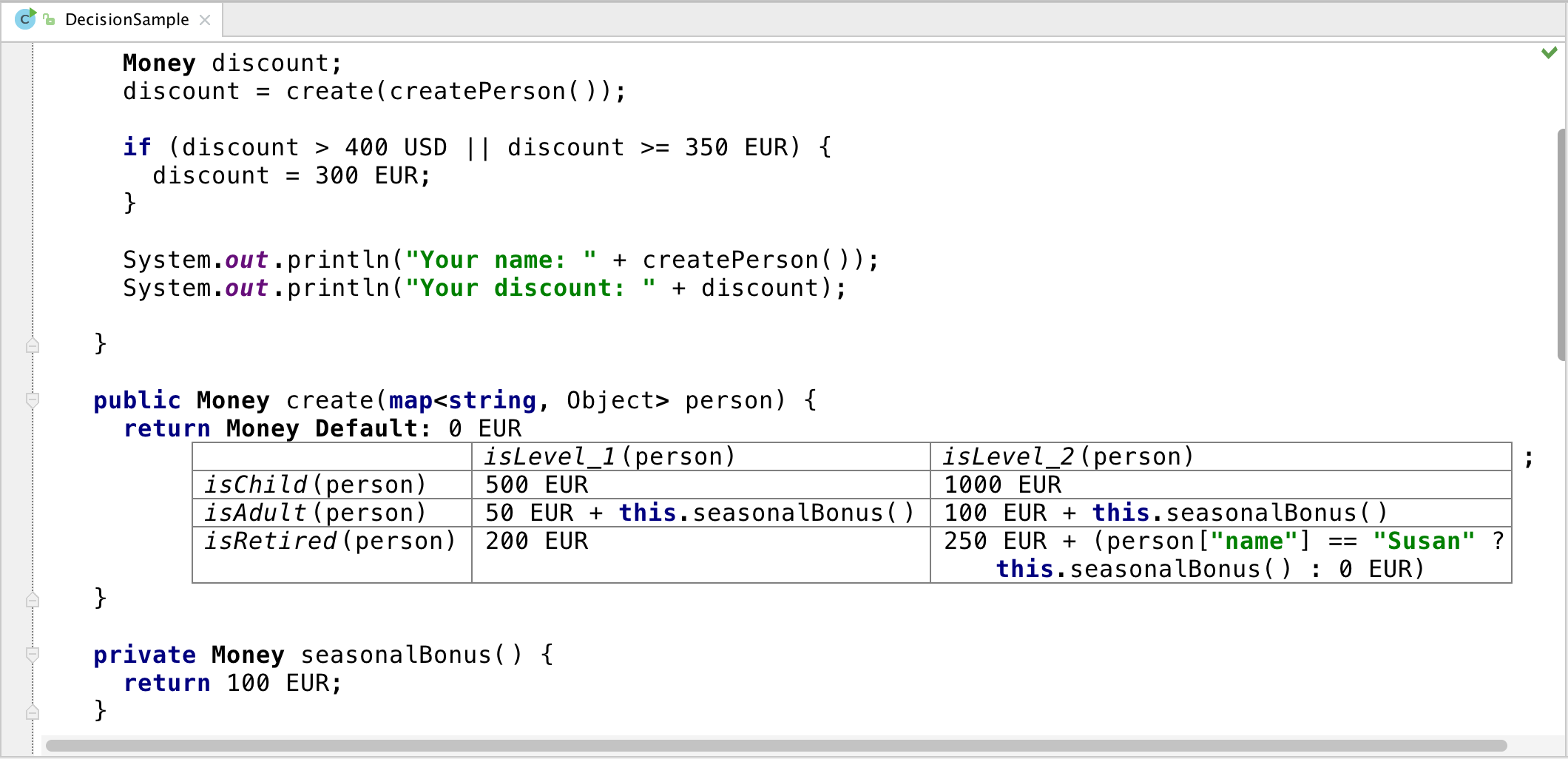1568x759 pixels.
Task: Collapse the create method via its gutter fold marker
Action: [32, 400]
